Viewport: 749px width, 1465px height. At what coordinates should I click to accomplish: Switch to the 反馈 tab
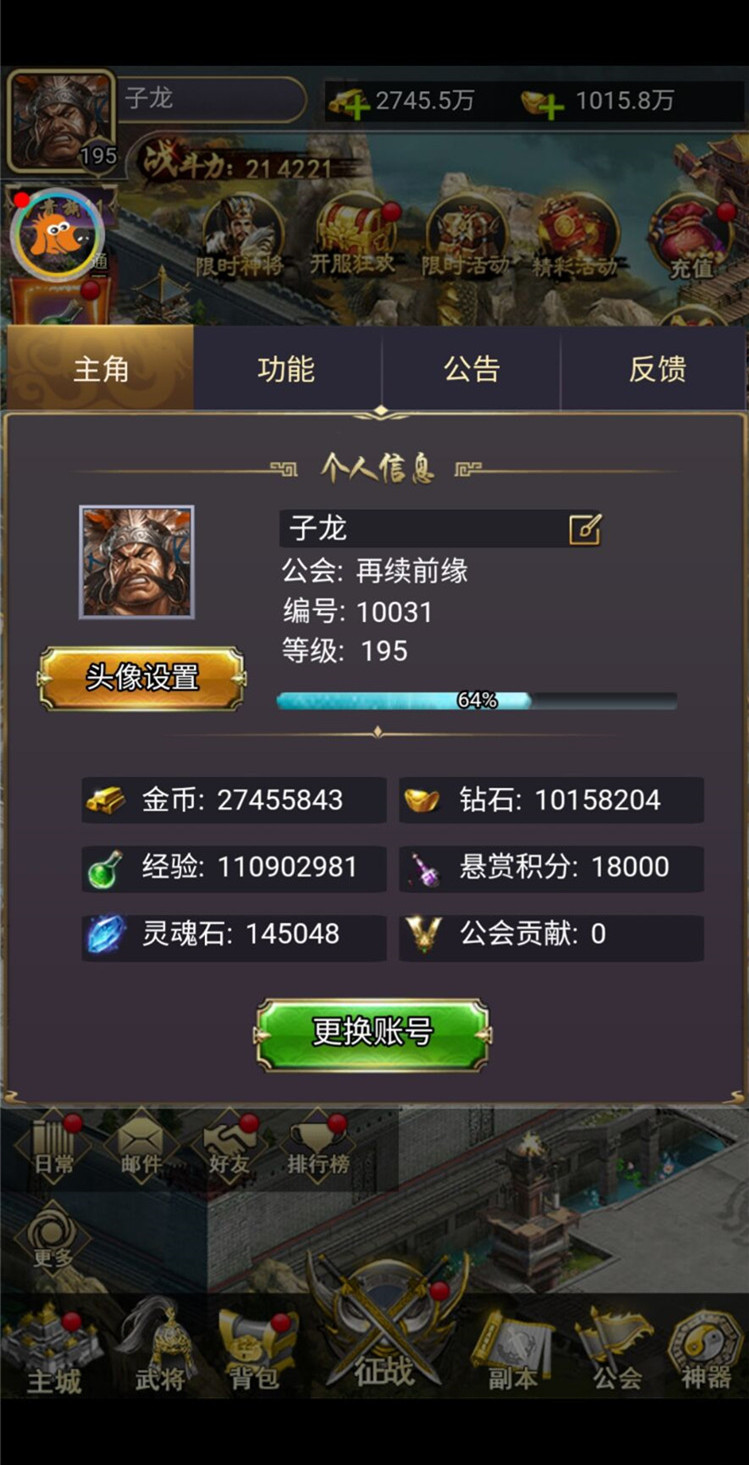(x=657, y=368)
